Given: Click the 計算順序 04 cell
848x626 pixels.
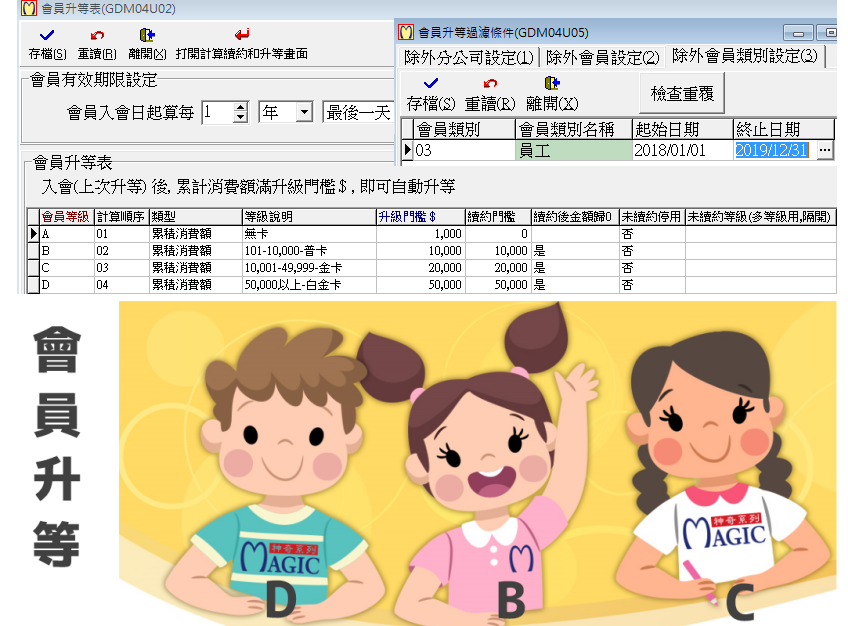Looking at the screenshot, I should (121, 284).
